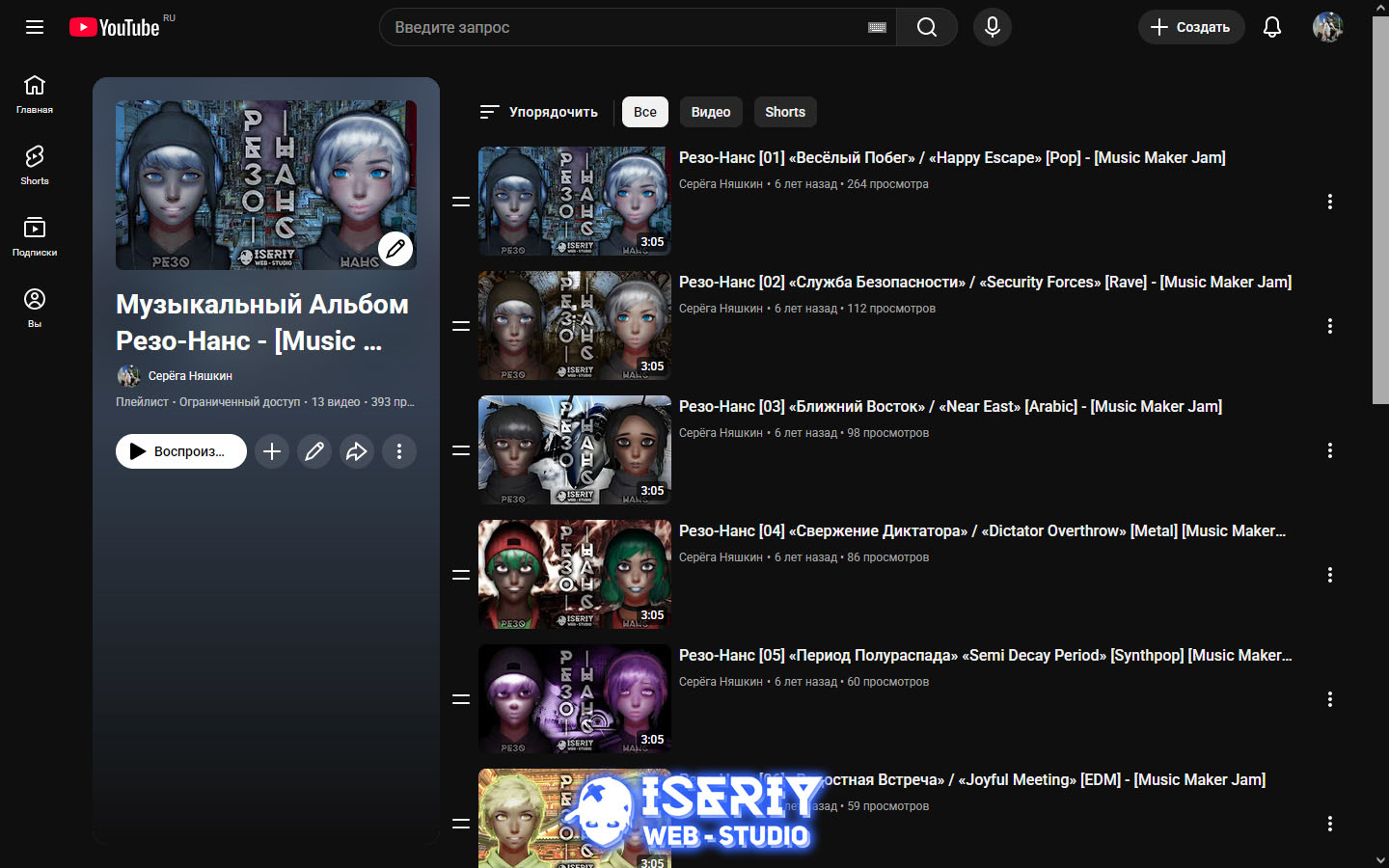Viewport: 1389px width, 868px height.
Task: Open the Упорядочить sort menu
Action: 539,112
